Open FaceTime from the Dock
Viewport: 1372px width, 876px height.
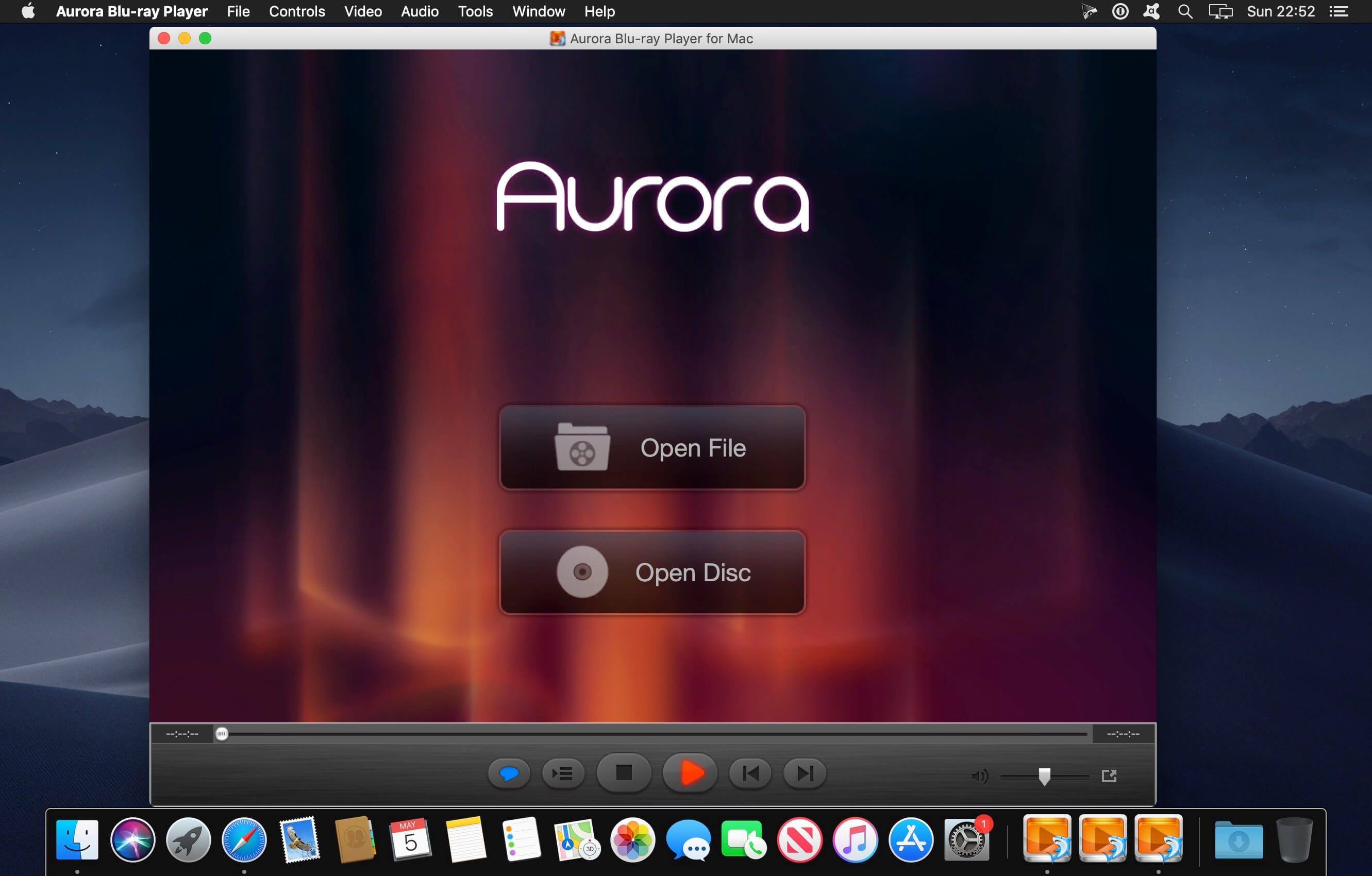click(744, 839)
